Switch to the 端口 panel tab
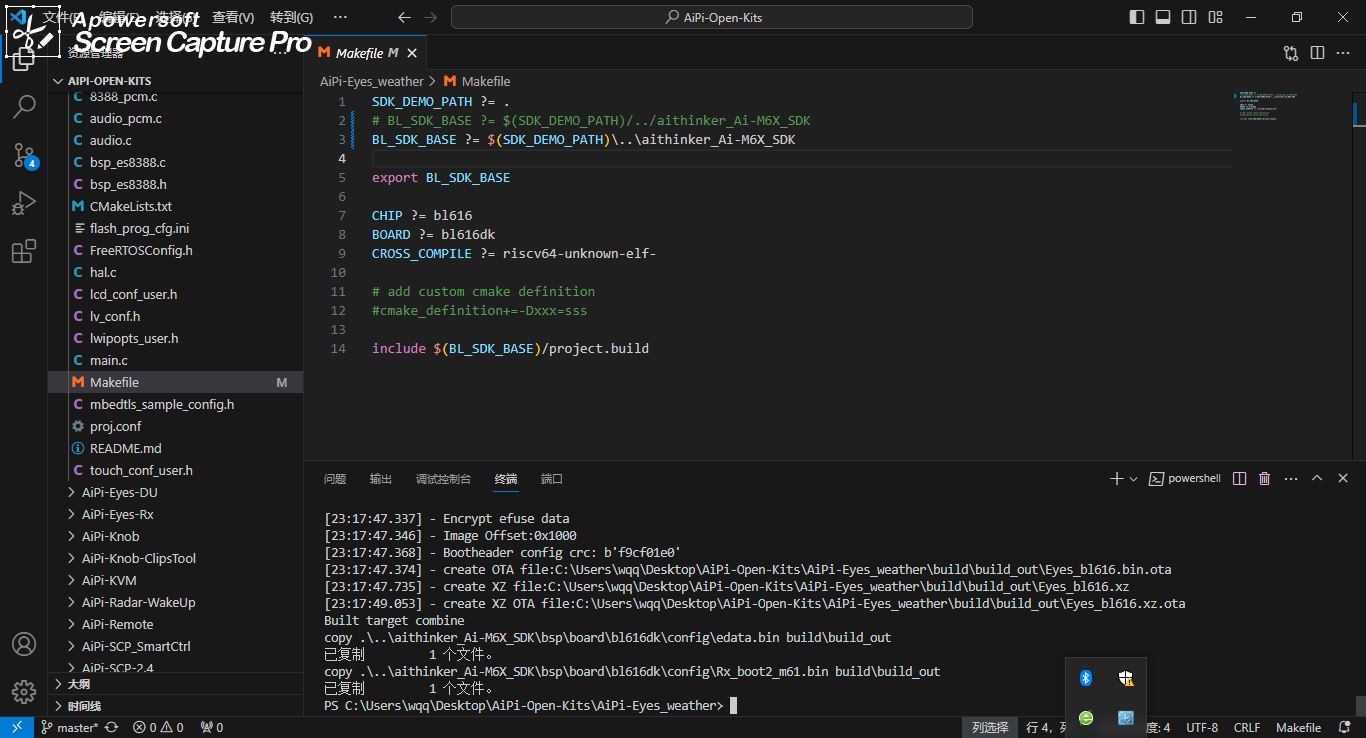The width and height of the screenshot is (1366, 738). tap(552, 479)
